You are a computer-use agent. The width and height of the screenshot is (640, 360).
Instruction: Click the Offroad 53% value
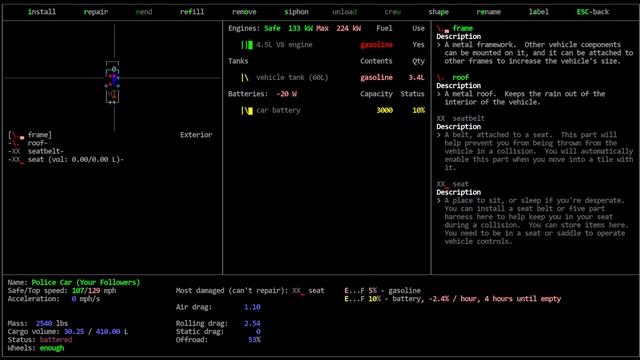click(254, 340)
